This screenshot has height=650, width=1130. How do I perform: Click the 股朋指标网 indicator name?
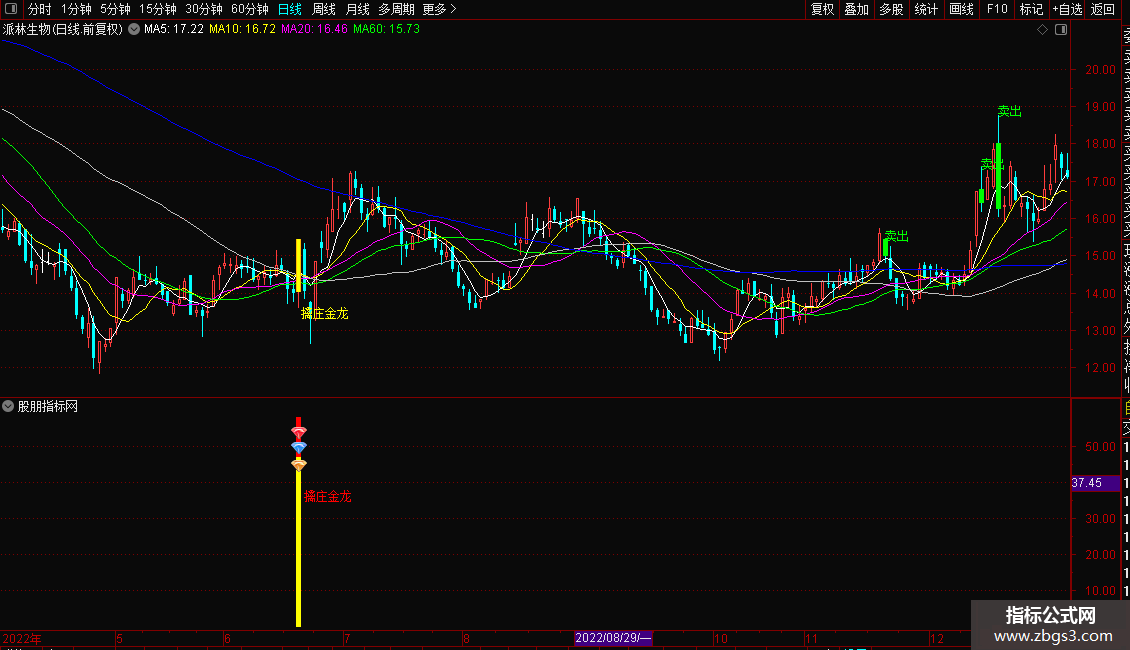[48, 406]
